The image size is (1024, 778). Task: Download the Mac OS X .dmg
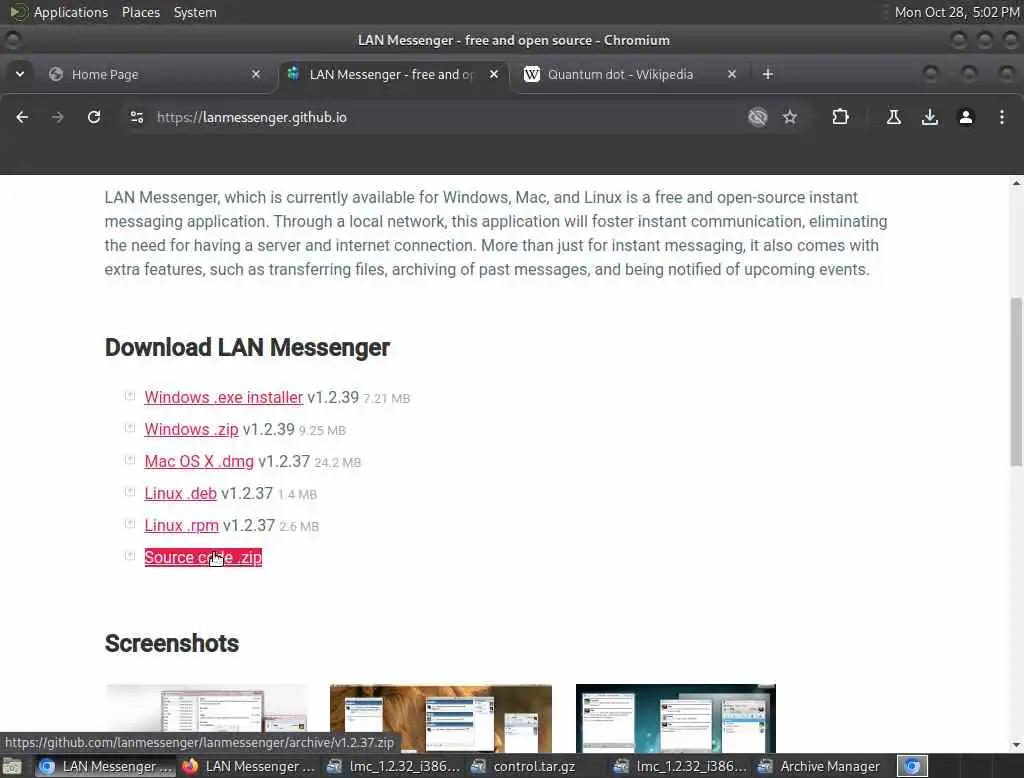[199, 461]
